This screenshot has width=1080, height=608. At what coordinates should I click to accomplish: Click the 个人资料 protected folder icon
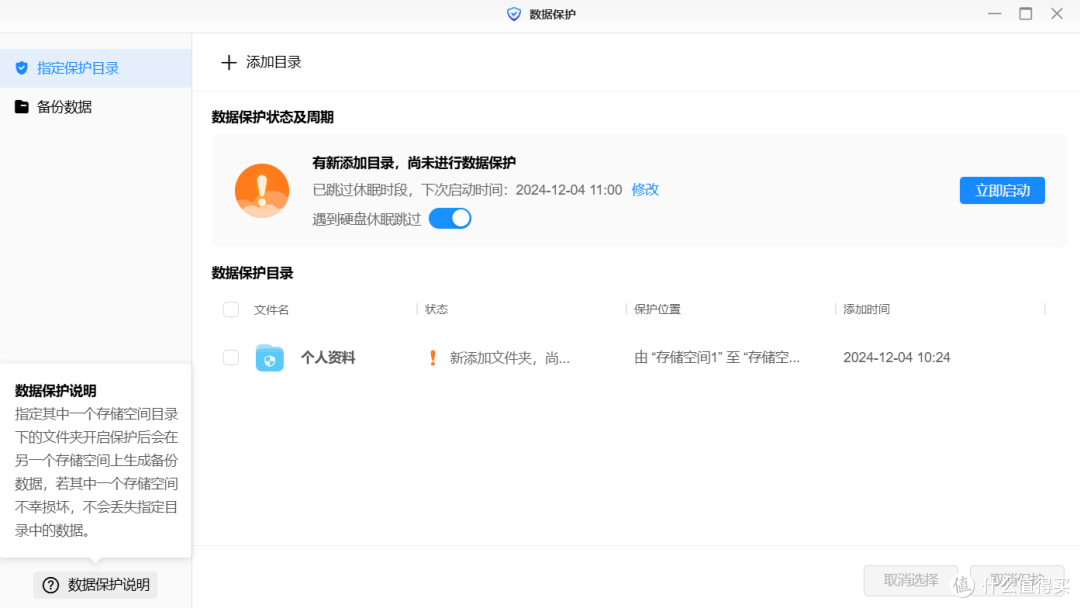(x=269, y=358)
